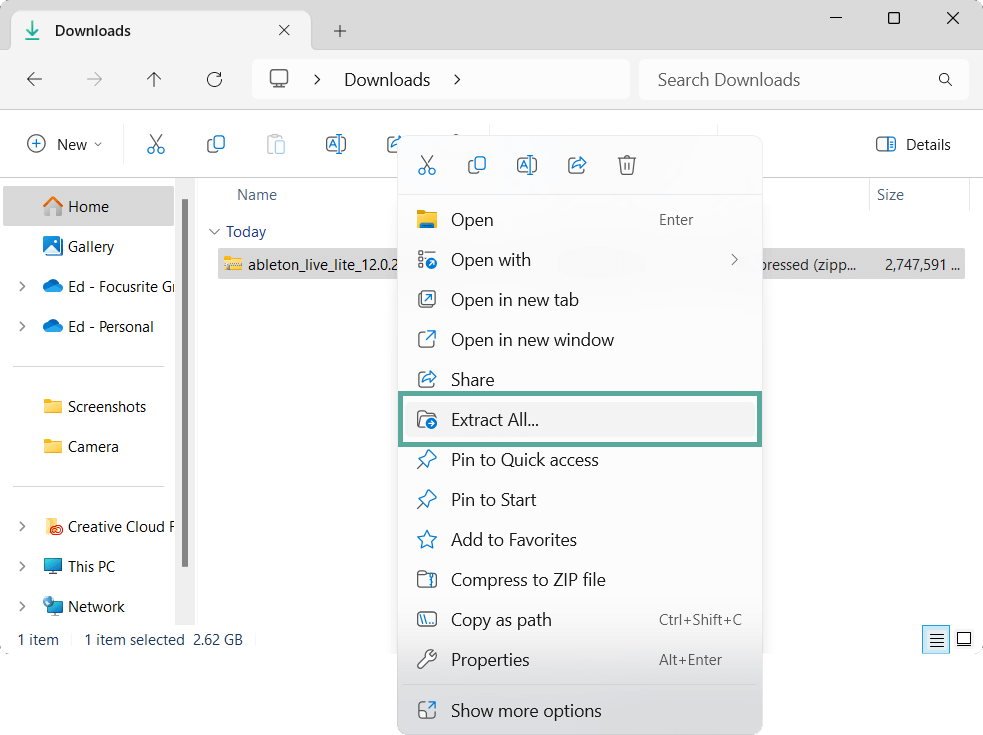Image resolution: width=983 pixels, height=735 pixels.
Task: Select Gallery in the navigation pane
Action: tap(88, 246)
